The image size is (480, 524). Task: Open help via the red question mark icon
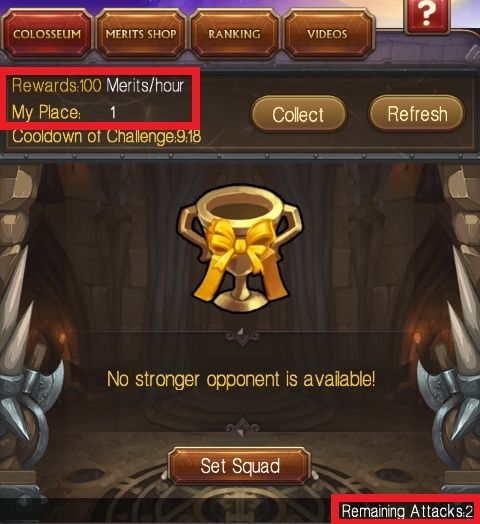coord(426,15)
